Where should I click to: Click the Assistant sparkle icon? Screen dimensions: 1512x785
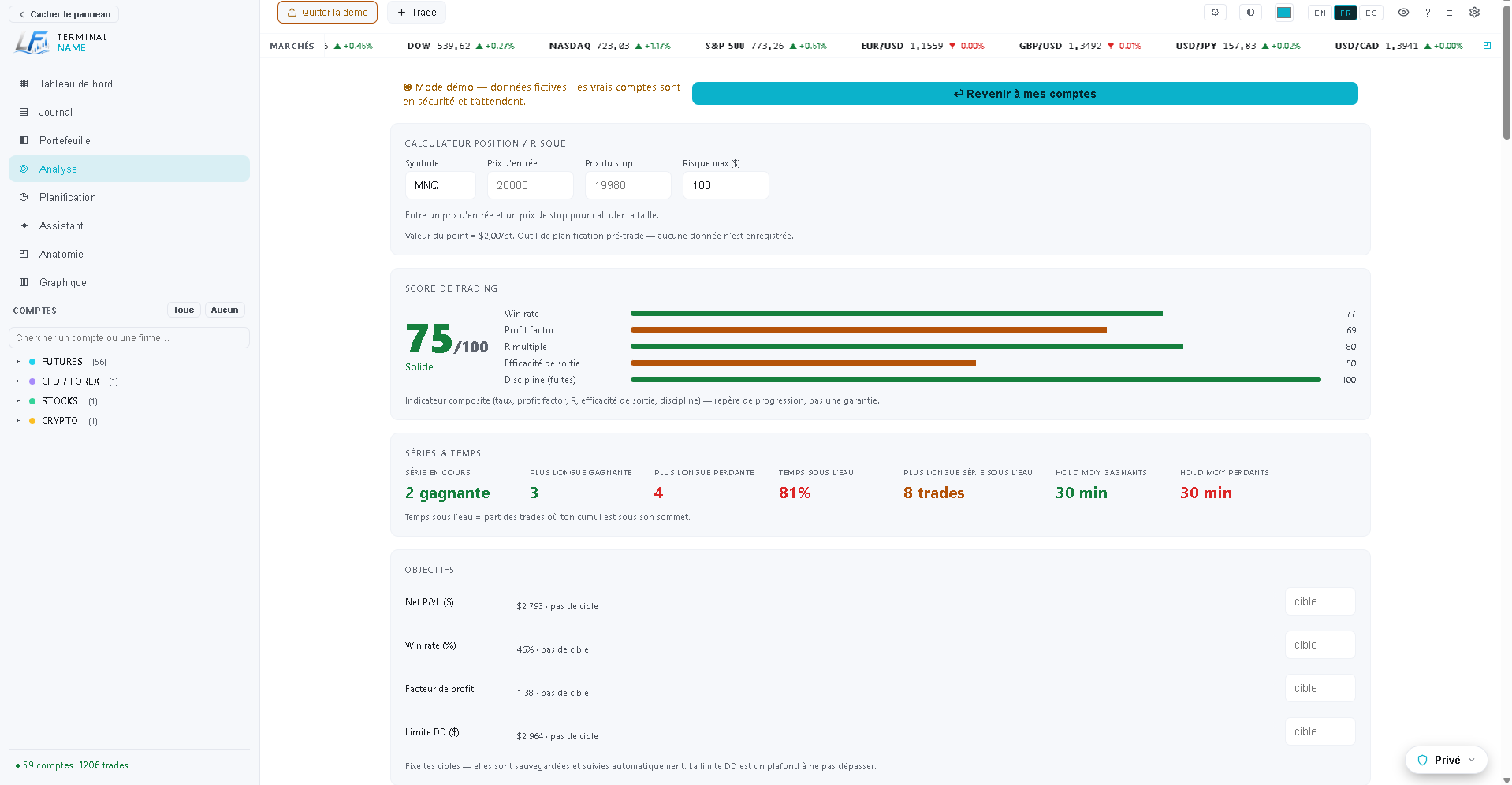tap(24, 225)
